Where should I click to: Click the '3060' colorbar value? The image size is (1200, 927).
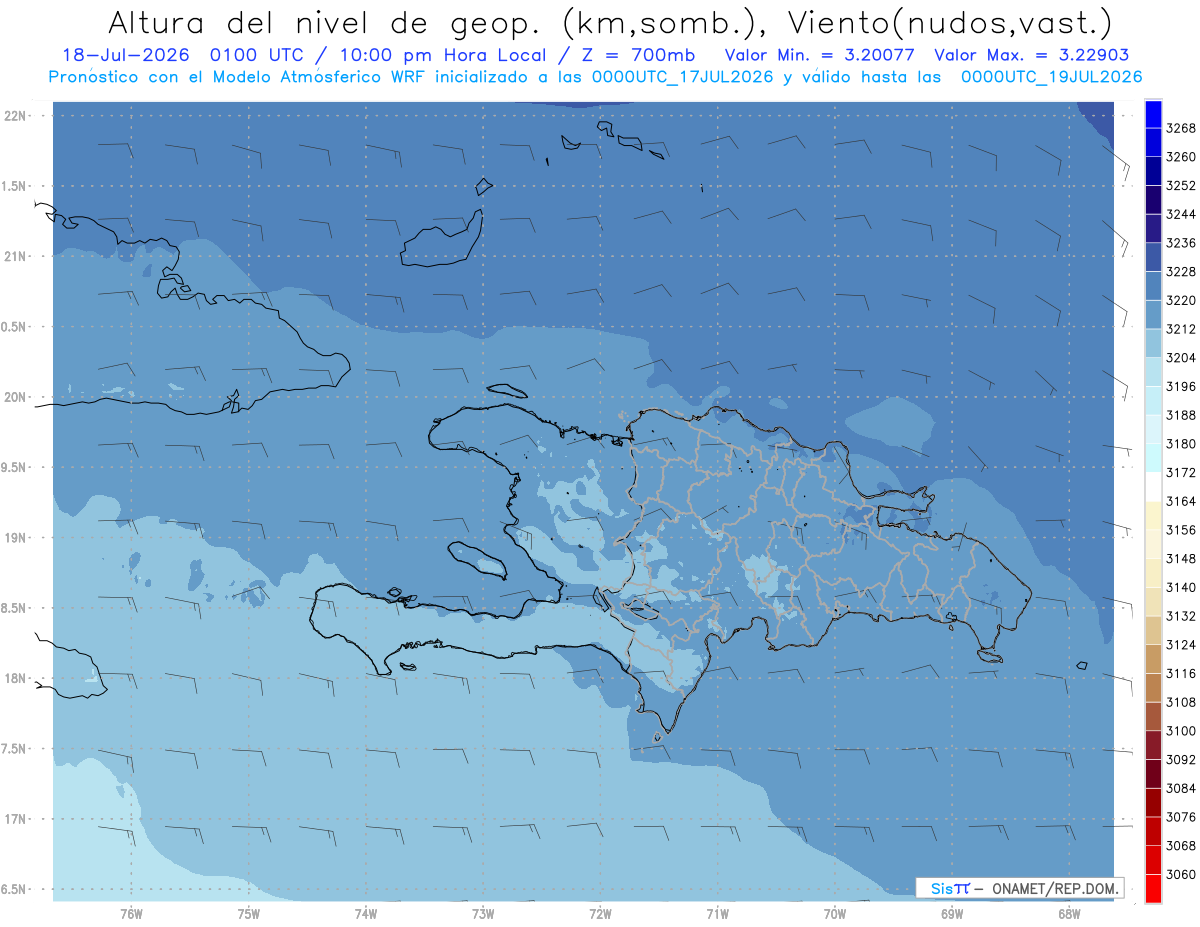(1181, 874)
